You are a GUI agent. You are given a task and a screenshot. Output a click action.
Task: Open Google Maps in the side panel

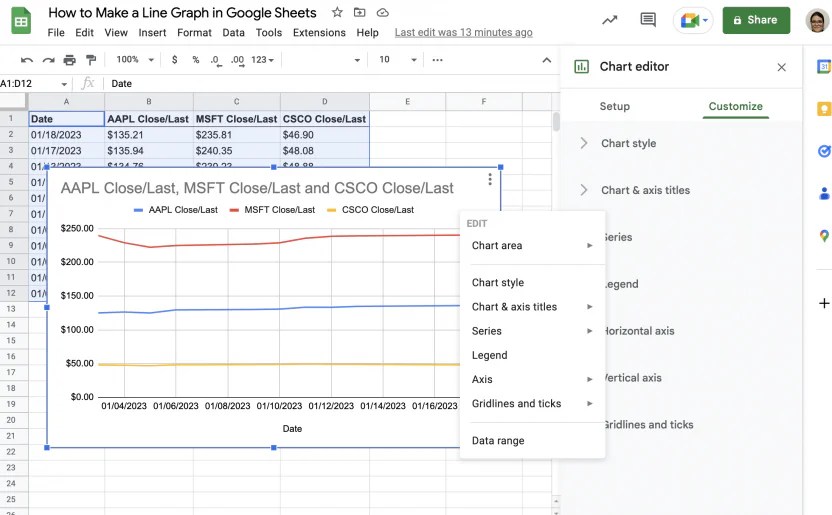coord(824,236)
